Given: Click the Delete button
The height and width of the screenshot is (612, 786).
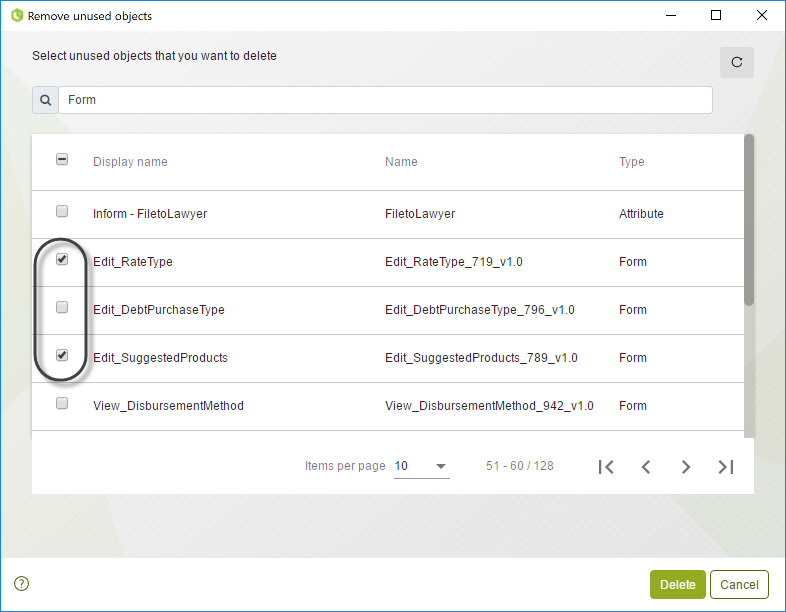Looking at the screenshot, I should tap(678, 584).
